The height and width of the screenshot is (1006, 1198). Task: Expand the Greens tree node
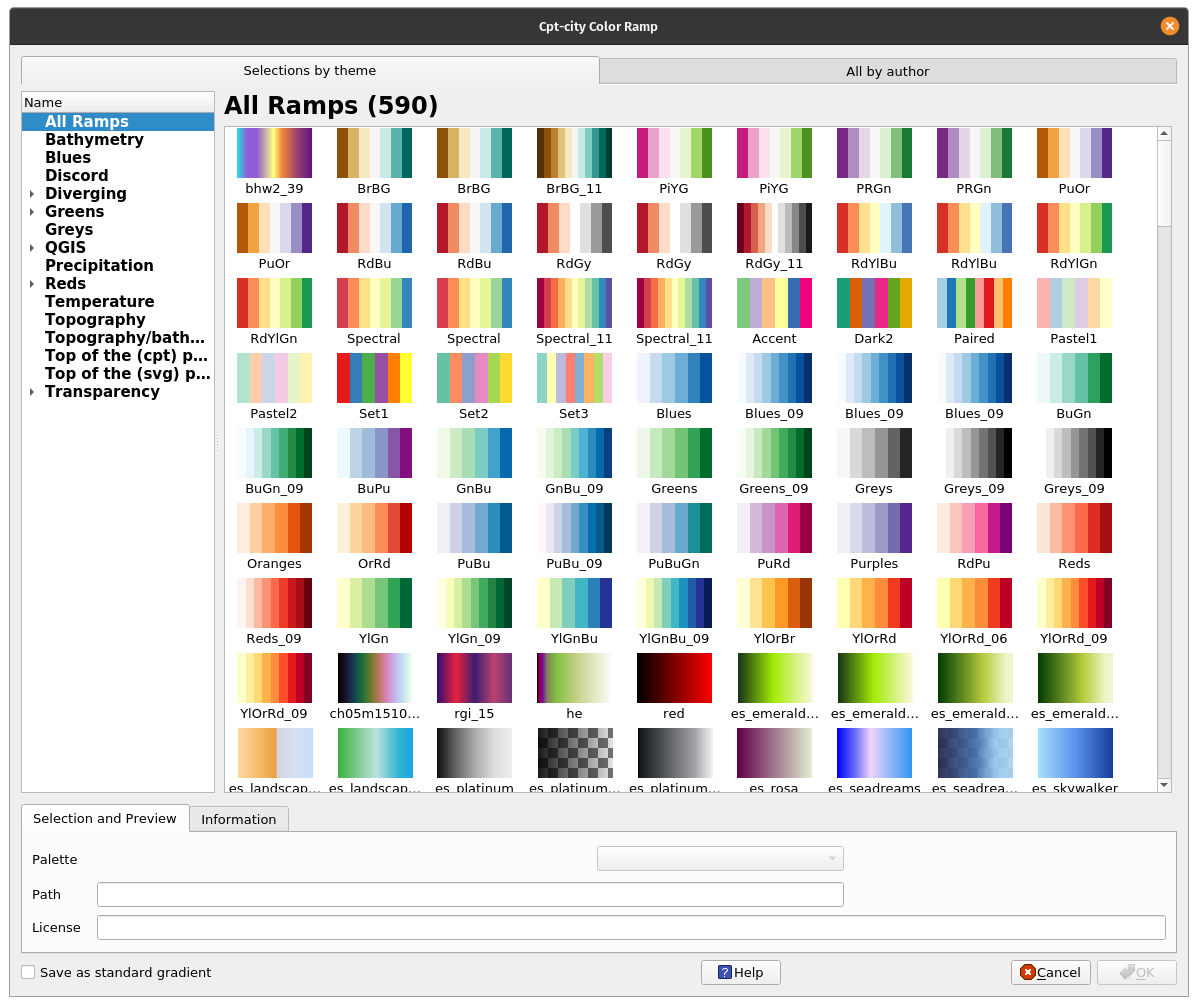click(x=32, y=212)
